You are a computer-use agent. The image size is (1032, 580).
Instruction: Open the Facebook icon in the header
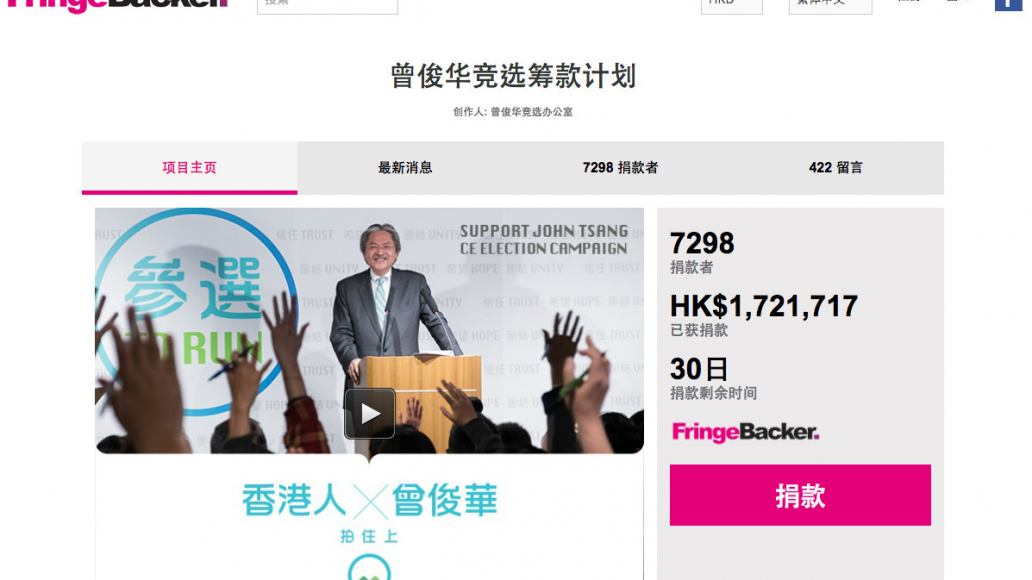click(x=1008, y=5)
